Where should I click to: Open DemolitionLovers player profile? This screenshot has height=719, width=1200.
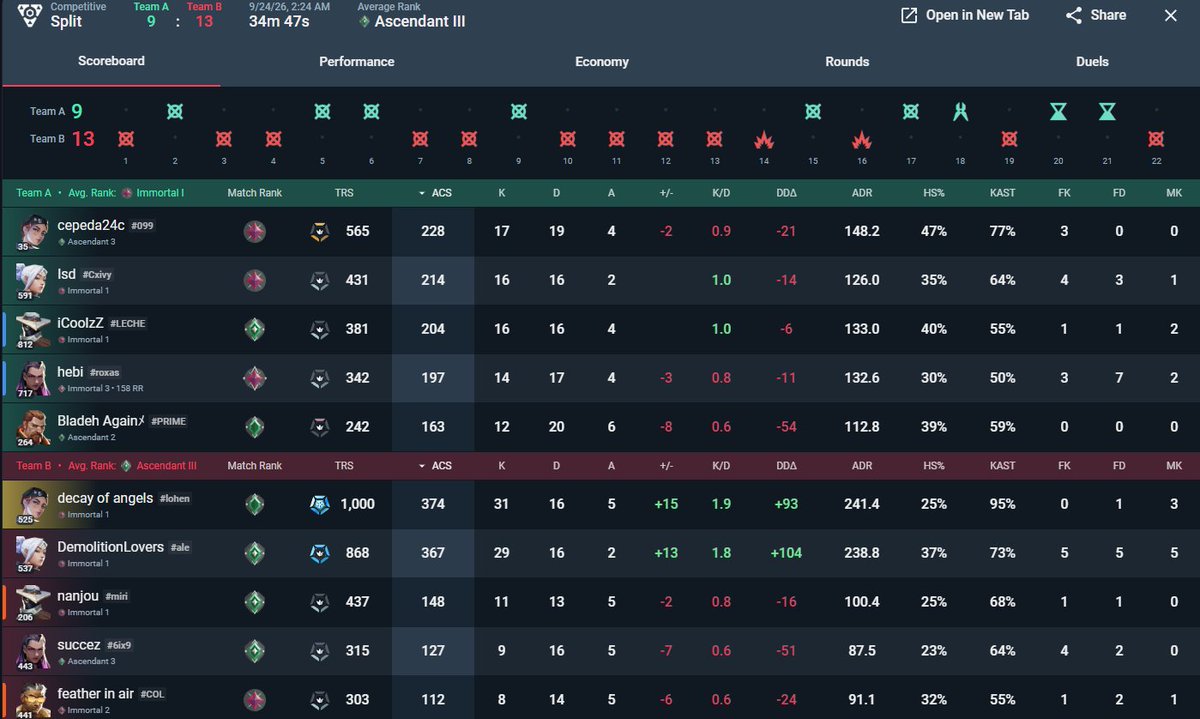111,547
